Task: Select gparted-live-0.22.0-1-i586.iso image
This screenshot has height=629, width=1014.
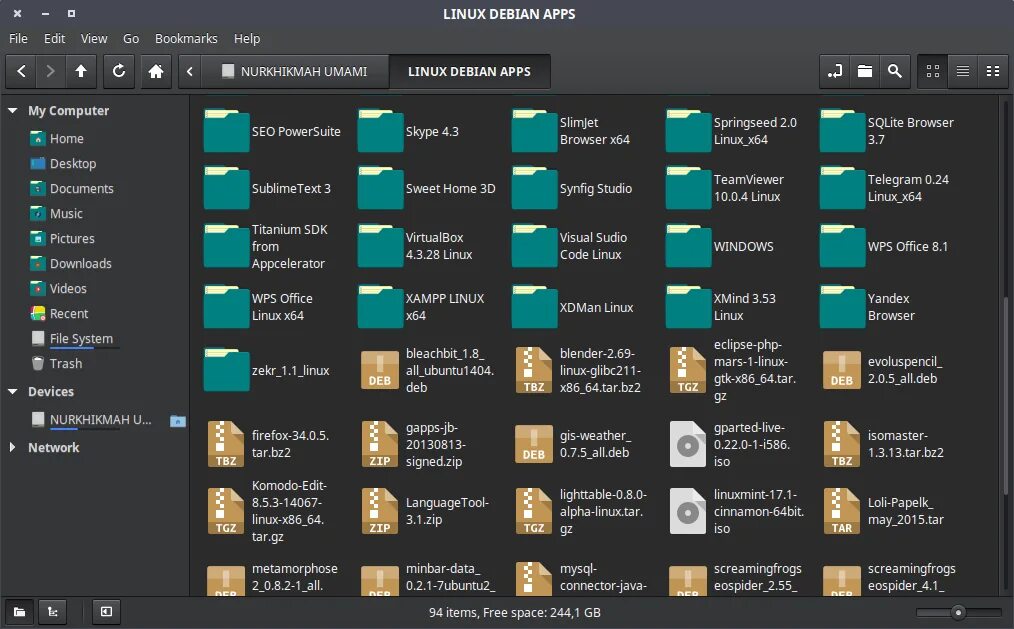Action: (x=730, y=444)
